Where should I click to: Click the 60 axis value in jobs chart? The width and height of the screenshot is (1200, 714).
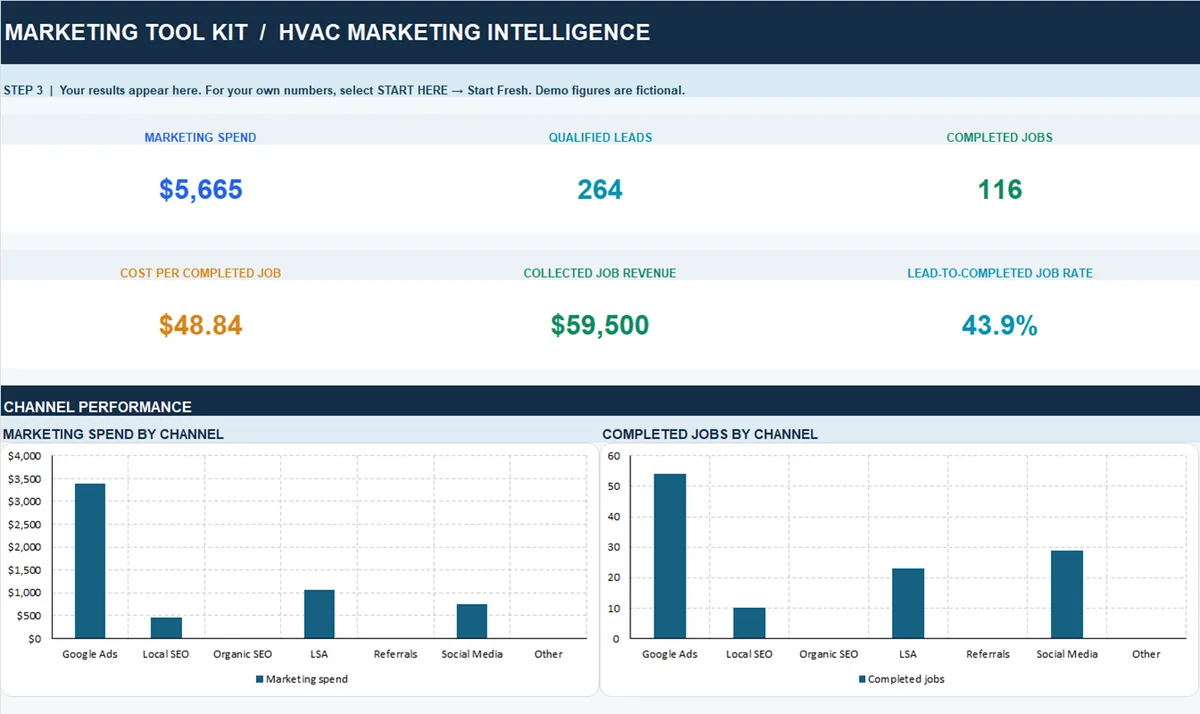pyautogui.click(x=614, y=456)
